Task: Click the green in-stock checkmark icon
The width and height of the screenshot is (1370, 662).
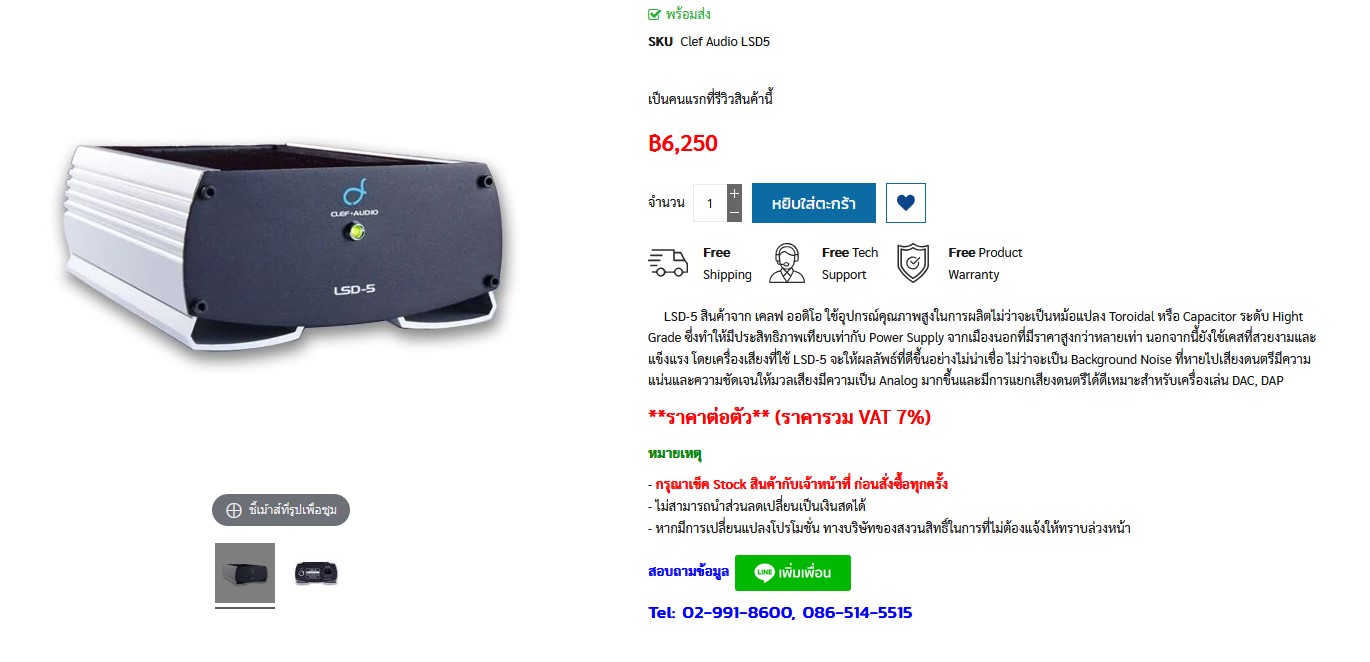Action: [x=654, y=14]
